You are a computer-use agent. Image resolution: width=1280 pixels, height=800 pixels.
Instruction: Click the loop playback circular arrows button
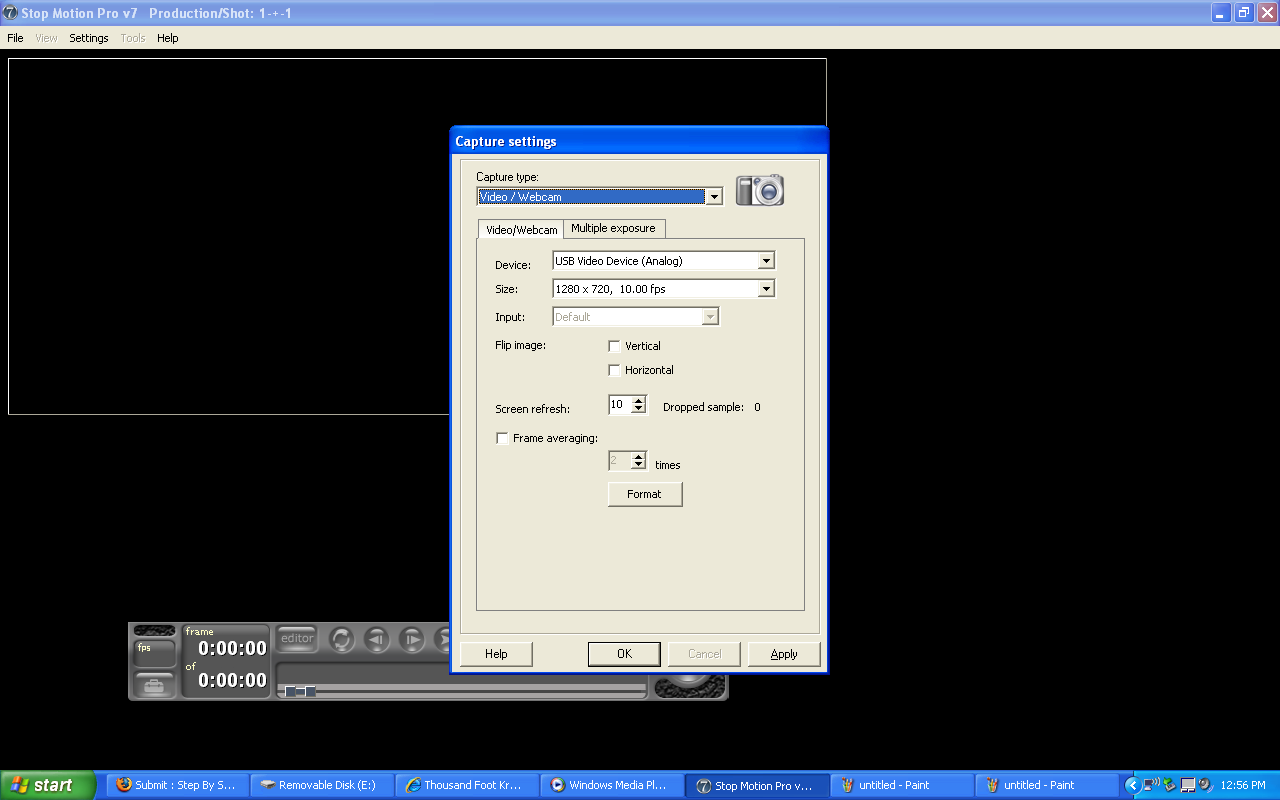tap(342, 639)
